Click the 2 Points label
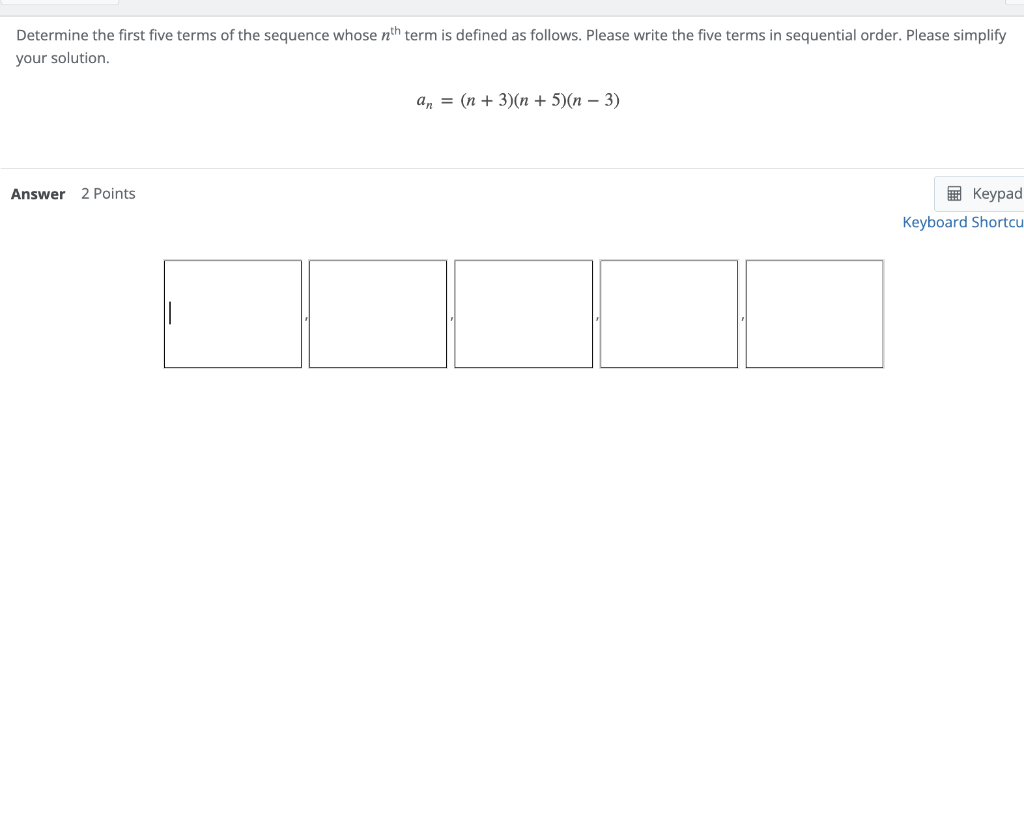Viewport: 1024px width, 839px height. [108, 193]
